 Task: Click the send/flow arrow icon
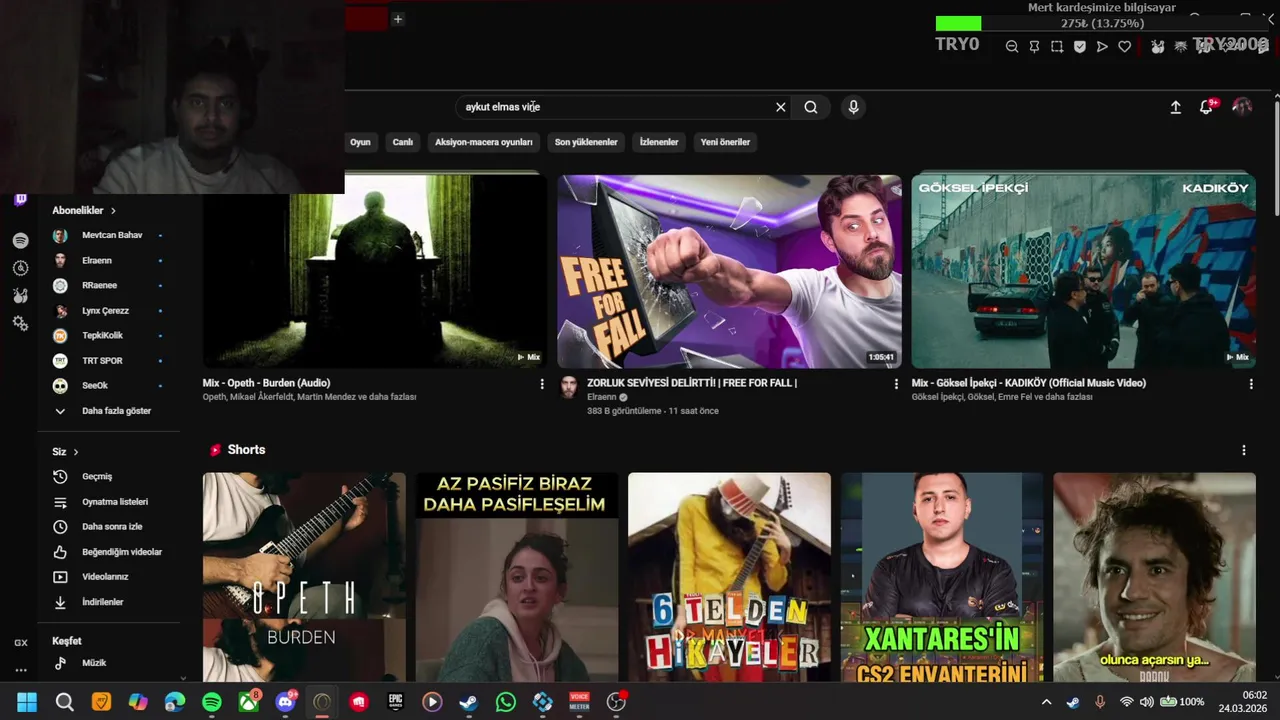tap(1102, 47)
